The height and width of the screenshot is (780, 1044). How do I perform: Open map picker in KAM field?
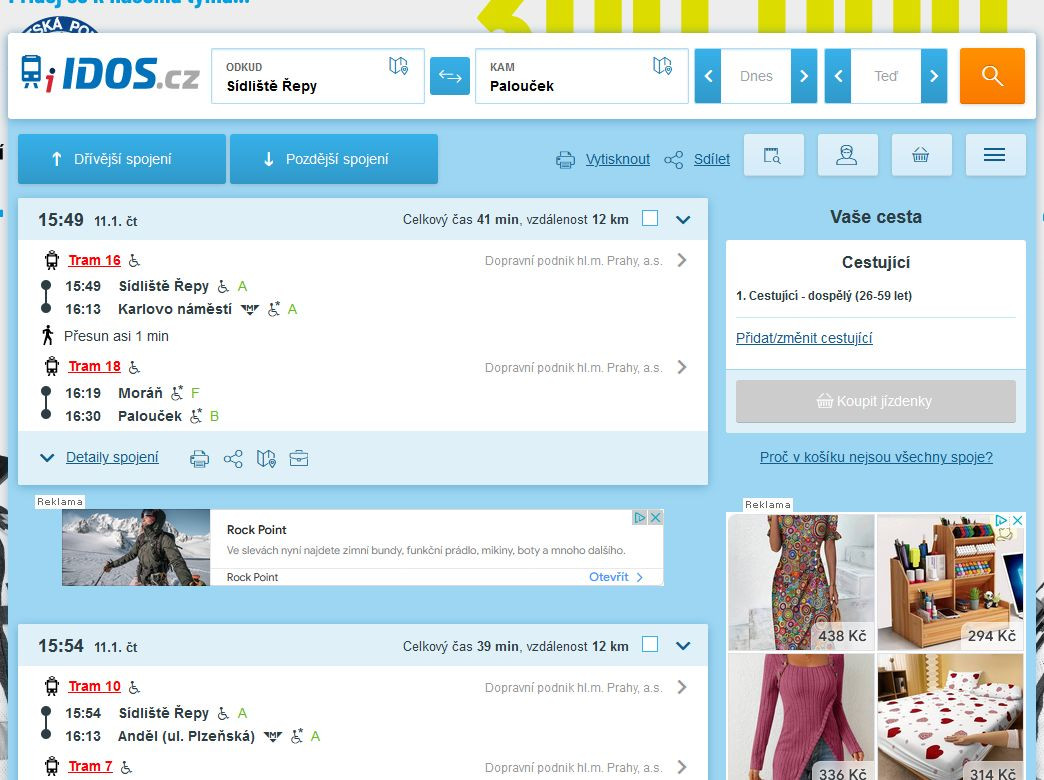coord(662,66)
